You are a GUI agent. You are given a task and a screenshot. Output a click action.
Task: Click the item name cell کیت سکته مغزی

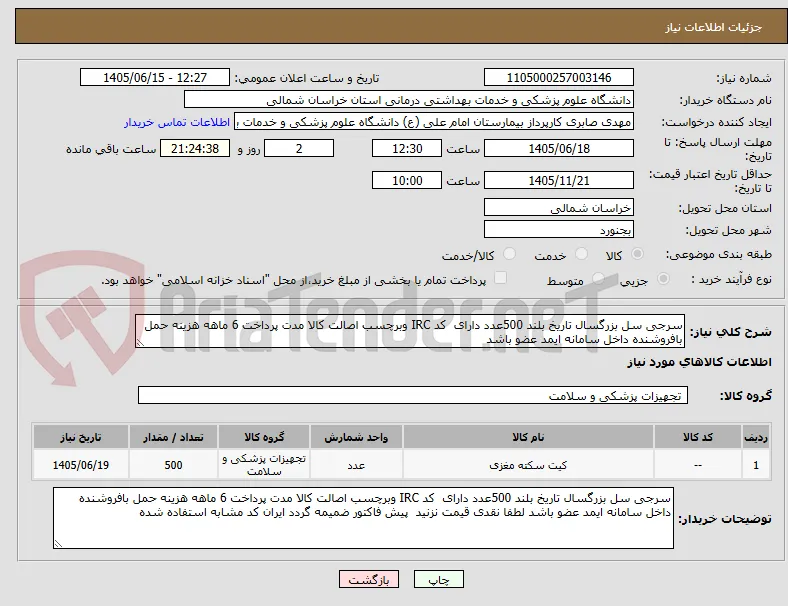click(528, 465)
